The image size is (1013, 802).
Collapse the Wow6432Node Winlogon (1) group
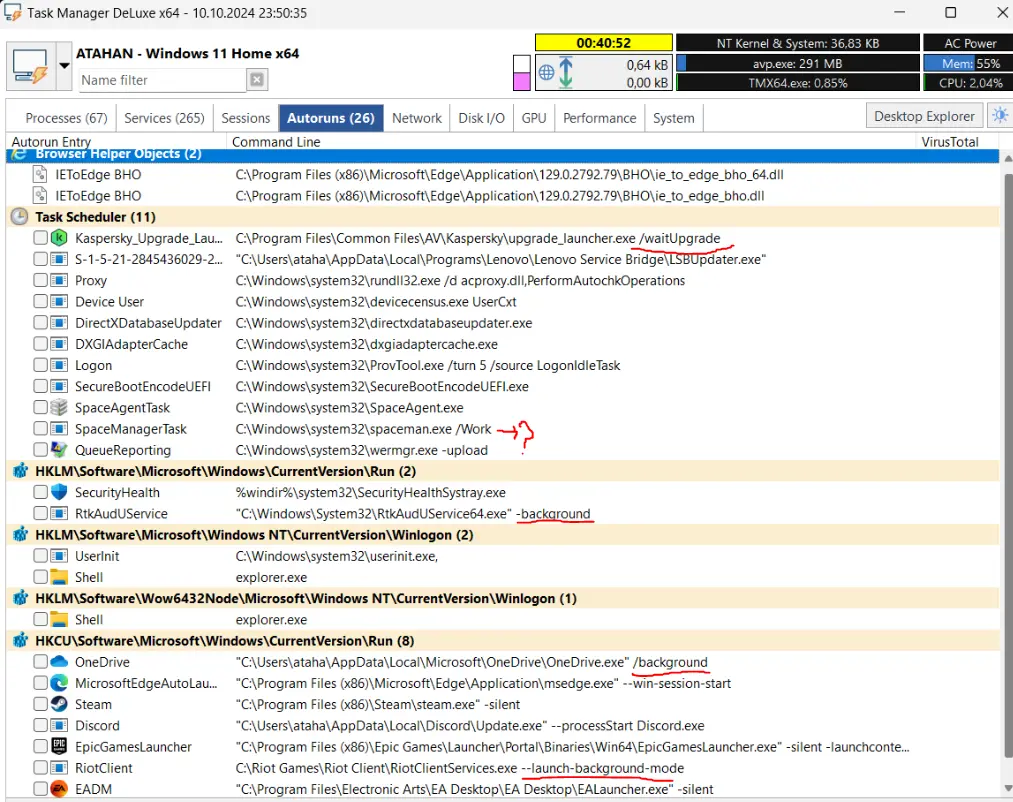click(503, 598)
